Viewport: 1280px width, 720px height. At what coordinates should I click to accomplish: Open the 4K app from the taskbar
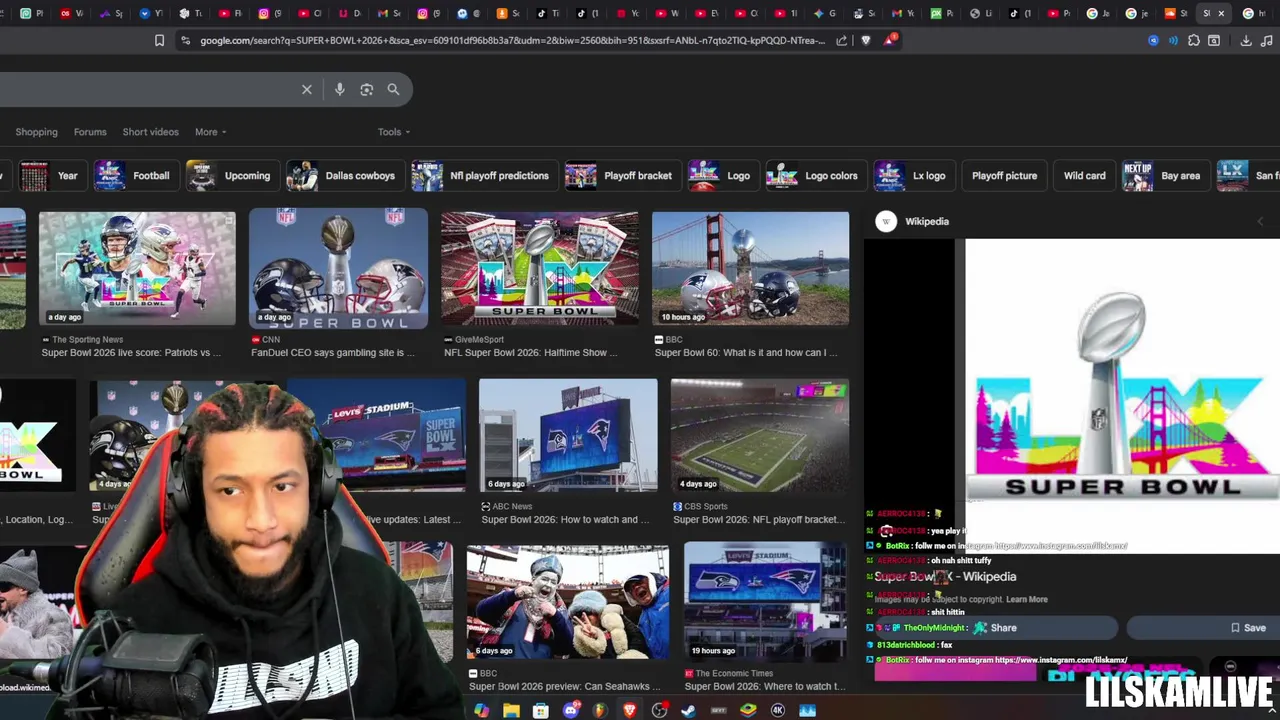click(x=778, y=711)
